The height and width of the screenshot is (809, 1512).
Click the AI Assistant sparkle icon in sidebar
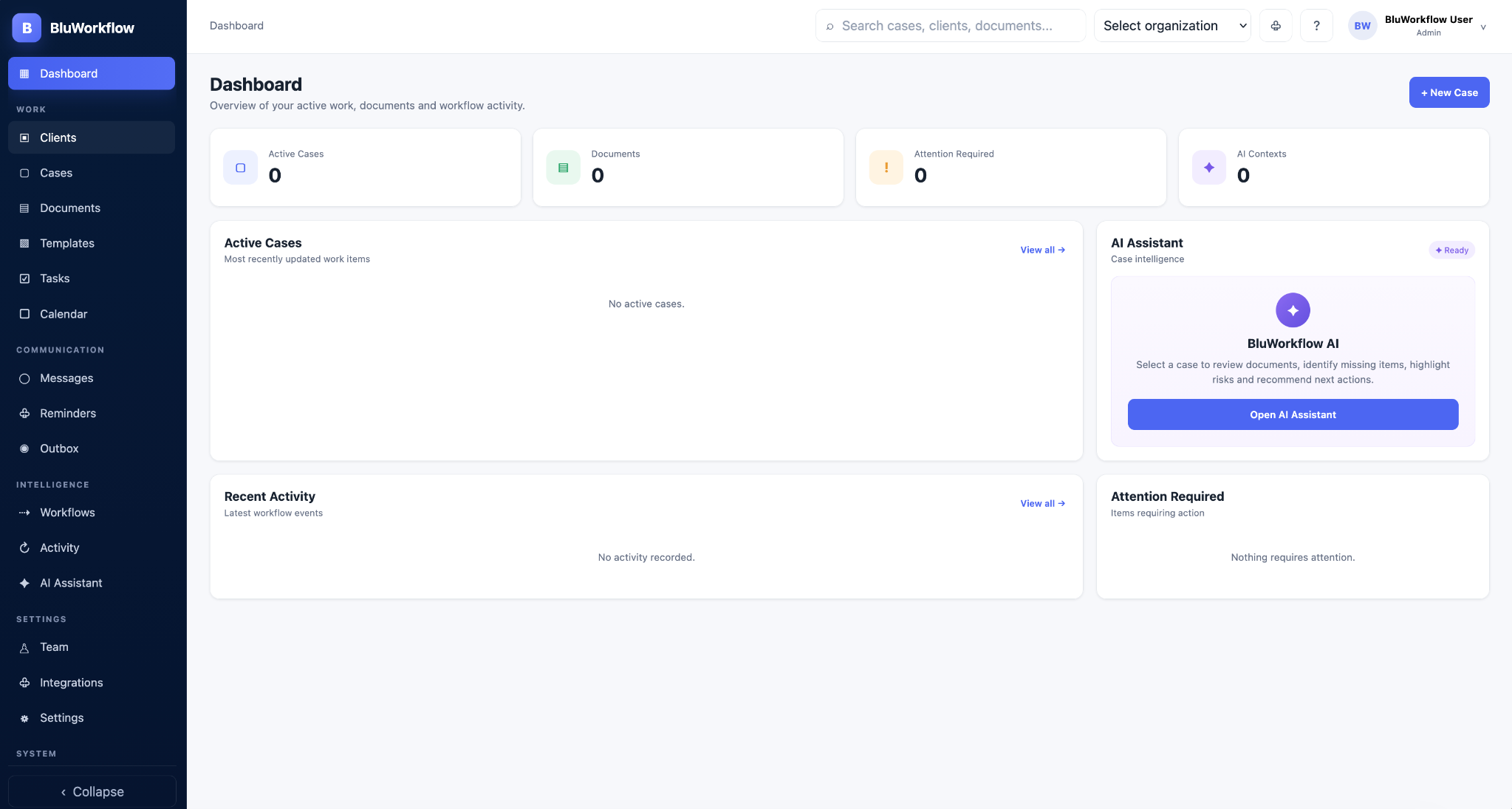(x=24, y=583)
